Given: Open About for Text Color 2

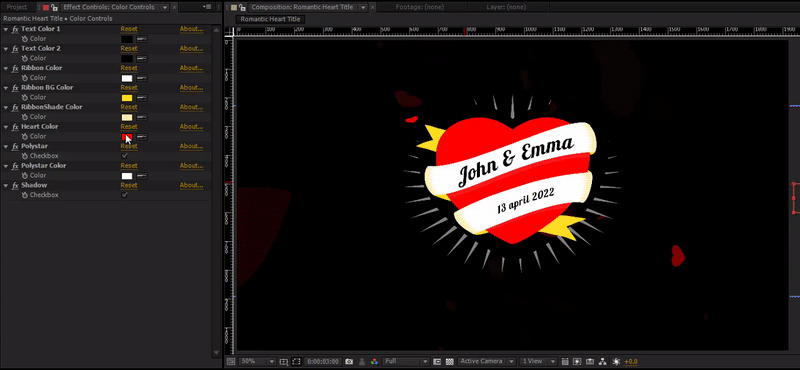Looking at the screenshot, I should point(191,48).
